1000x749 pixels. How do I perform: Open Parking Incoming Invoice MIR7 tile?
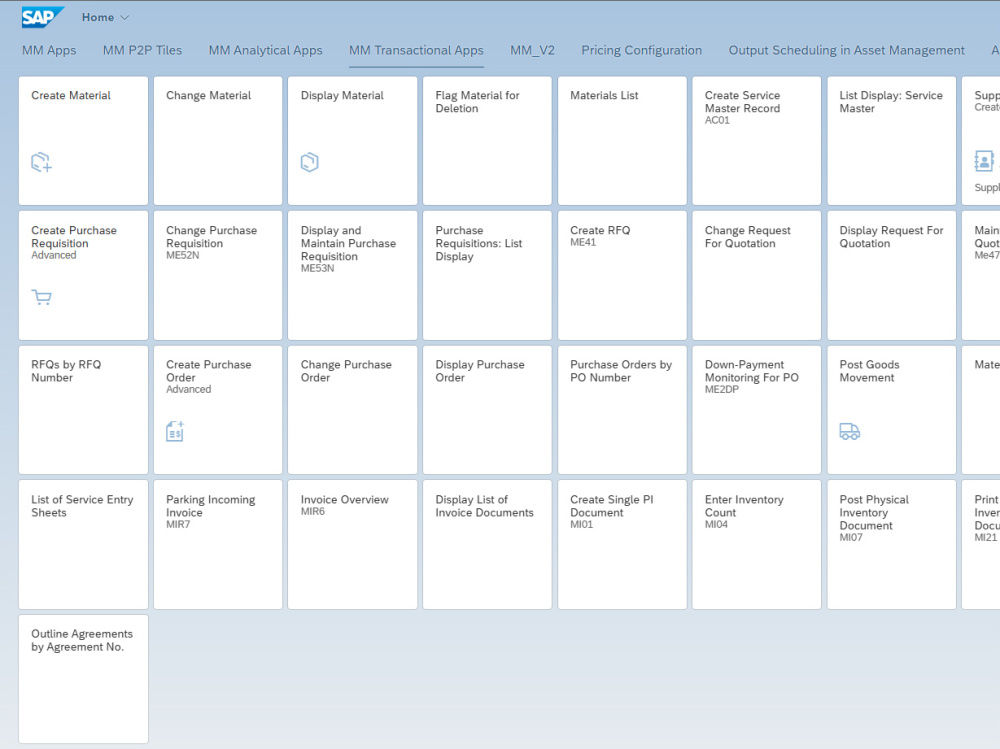tap(218, 545)
